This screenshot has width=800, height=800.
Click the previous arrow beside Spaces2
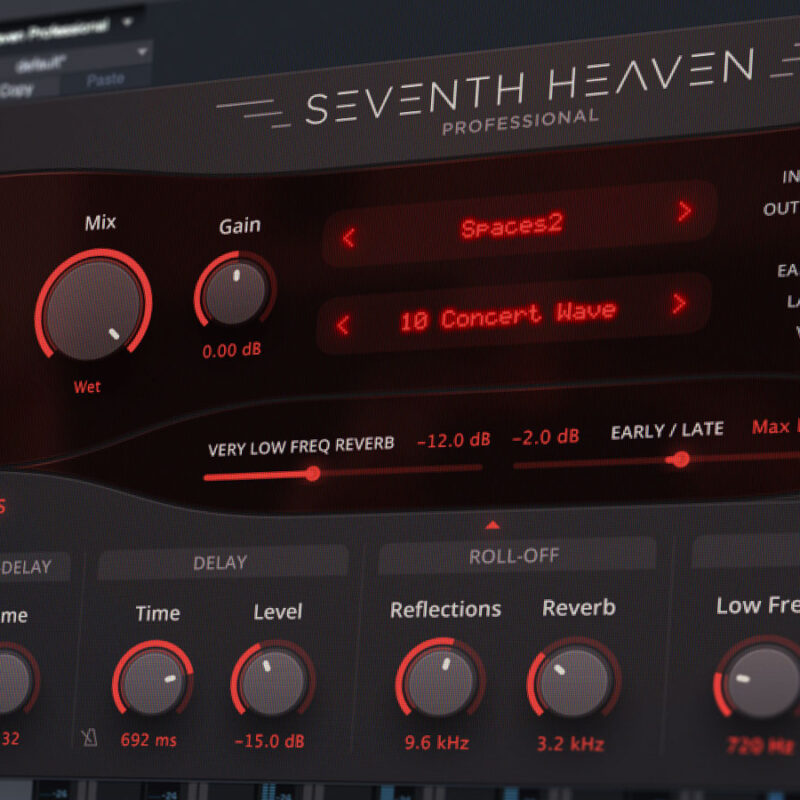(349, 238)
